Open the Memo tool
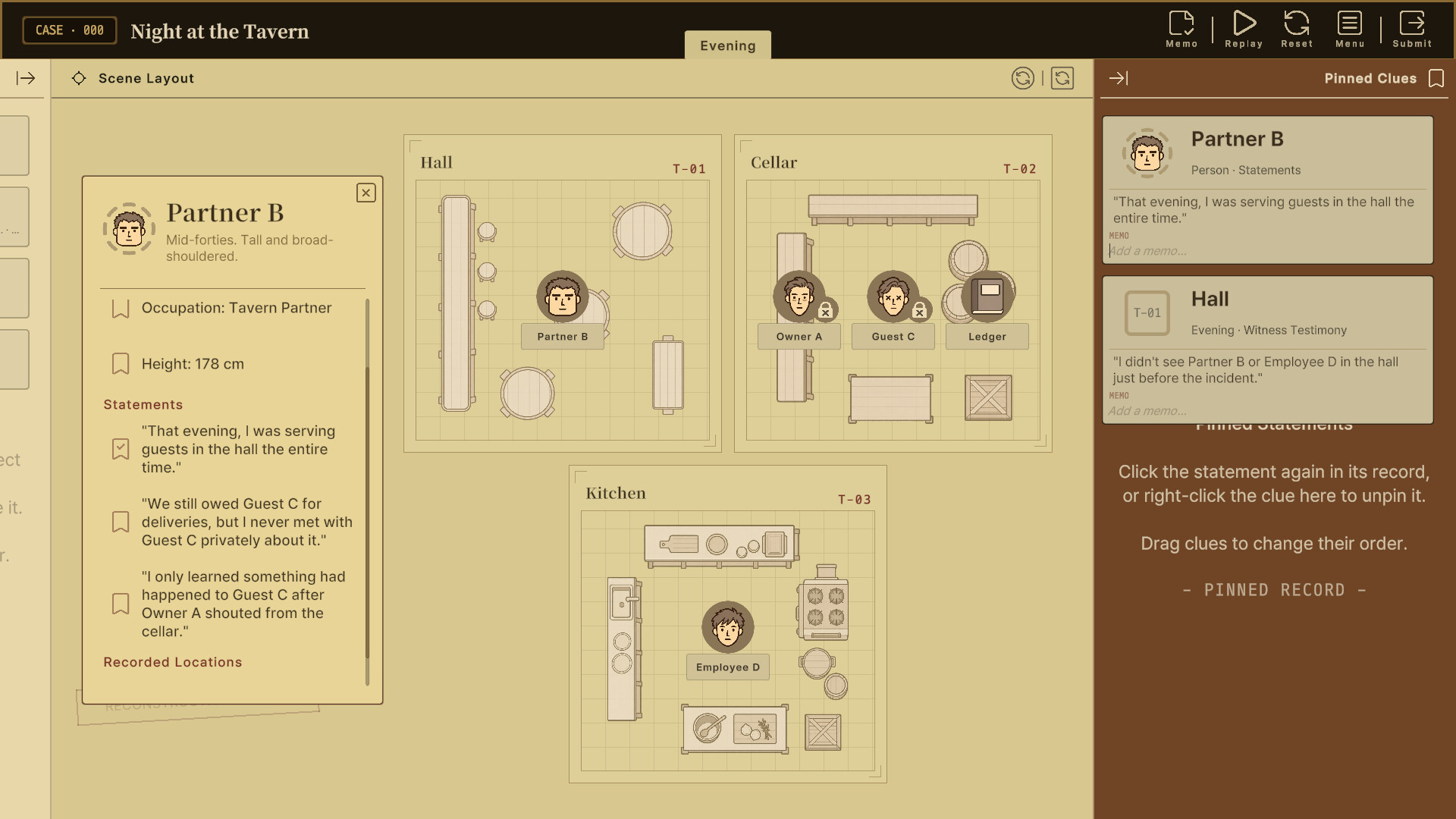The height and width of the screenshot is (819, 1456). (1181, 30)
